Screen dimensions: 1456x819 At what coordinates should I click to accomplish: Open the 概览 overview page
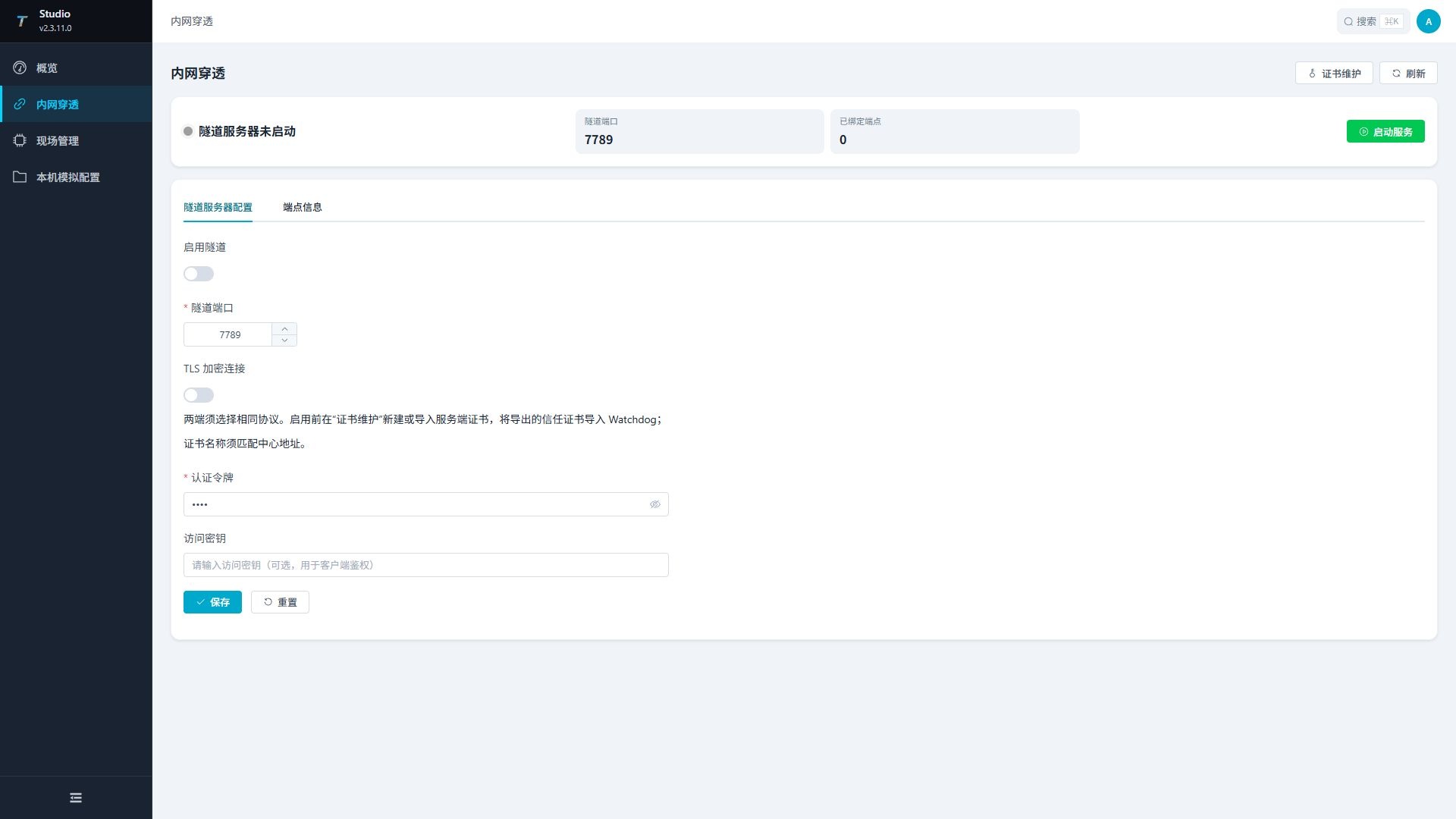pyautogui.click(x=76, y=68)
